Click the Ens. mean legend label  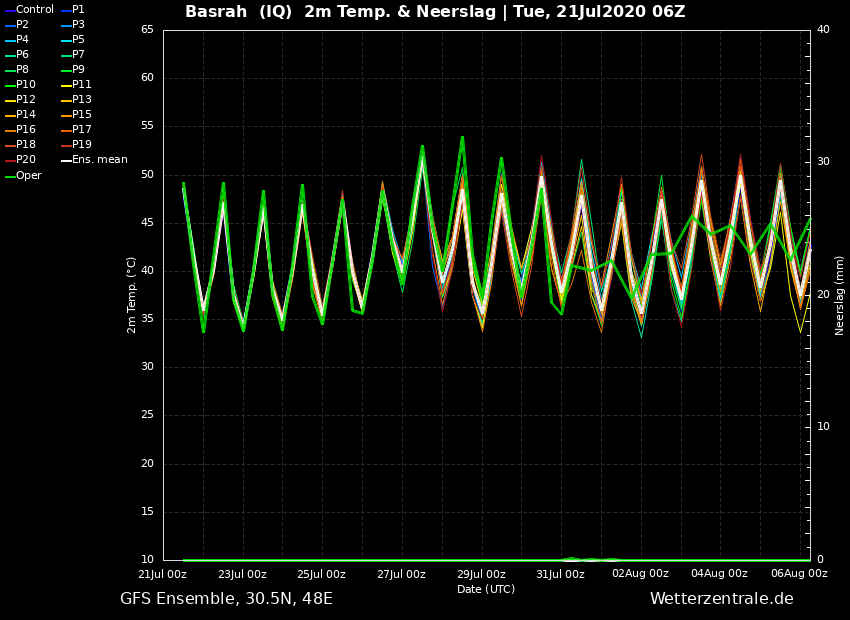(100, 159)
